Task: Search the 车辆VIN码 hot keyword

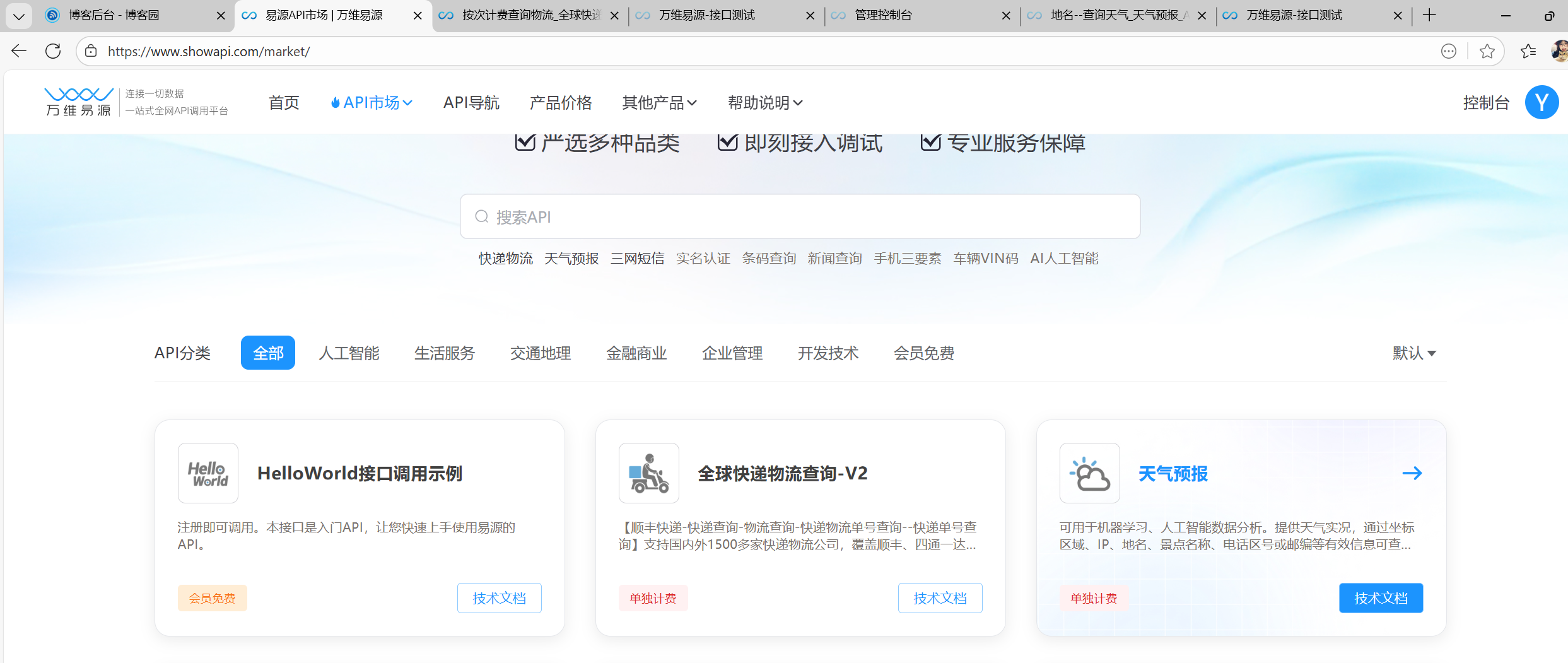Action: pos(986,258)
